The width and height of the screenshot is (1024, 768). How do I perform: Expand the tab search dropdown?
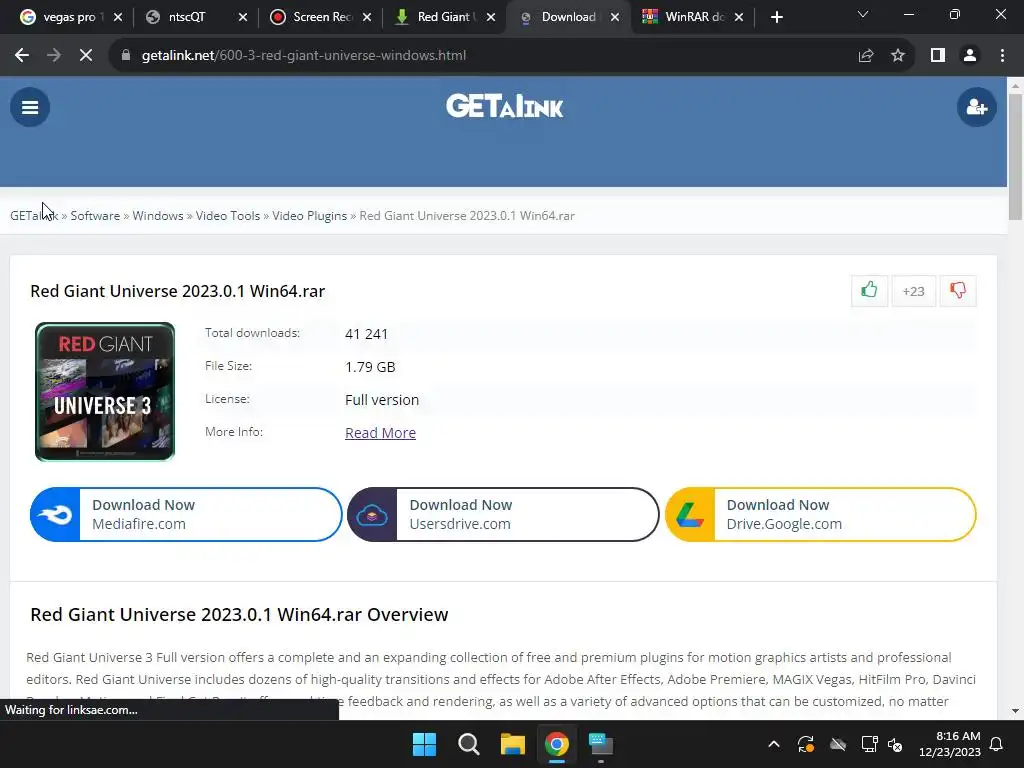pos(863,14)
